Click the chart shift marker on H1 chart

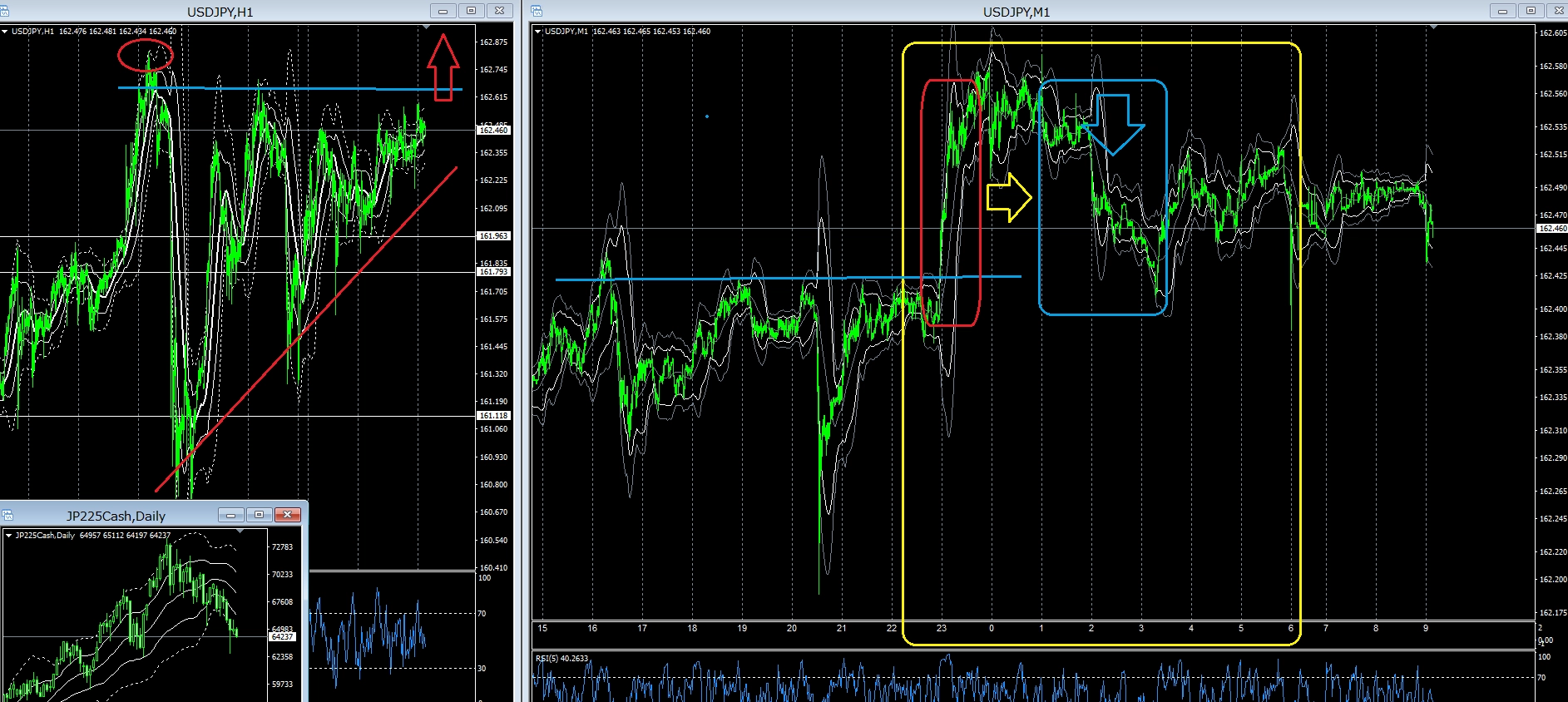[426, 27]
